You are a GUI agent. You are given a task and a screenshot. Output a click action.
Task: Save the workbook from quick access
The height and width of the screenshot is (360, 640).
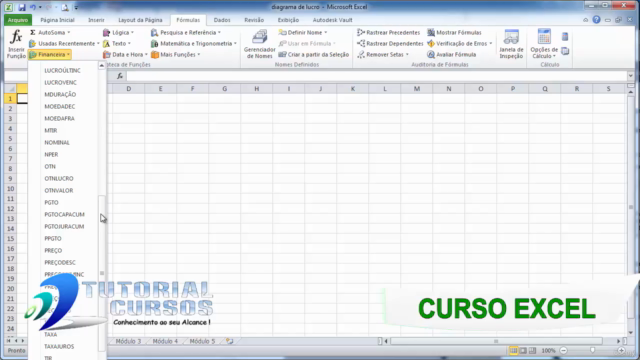click(22, 7)
